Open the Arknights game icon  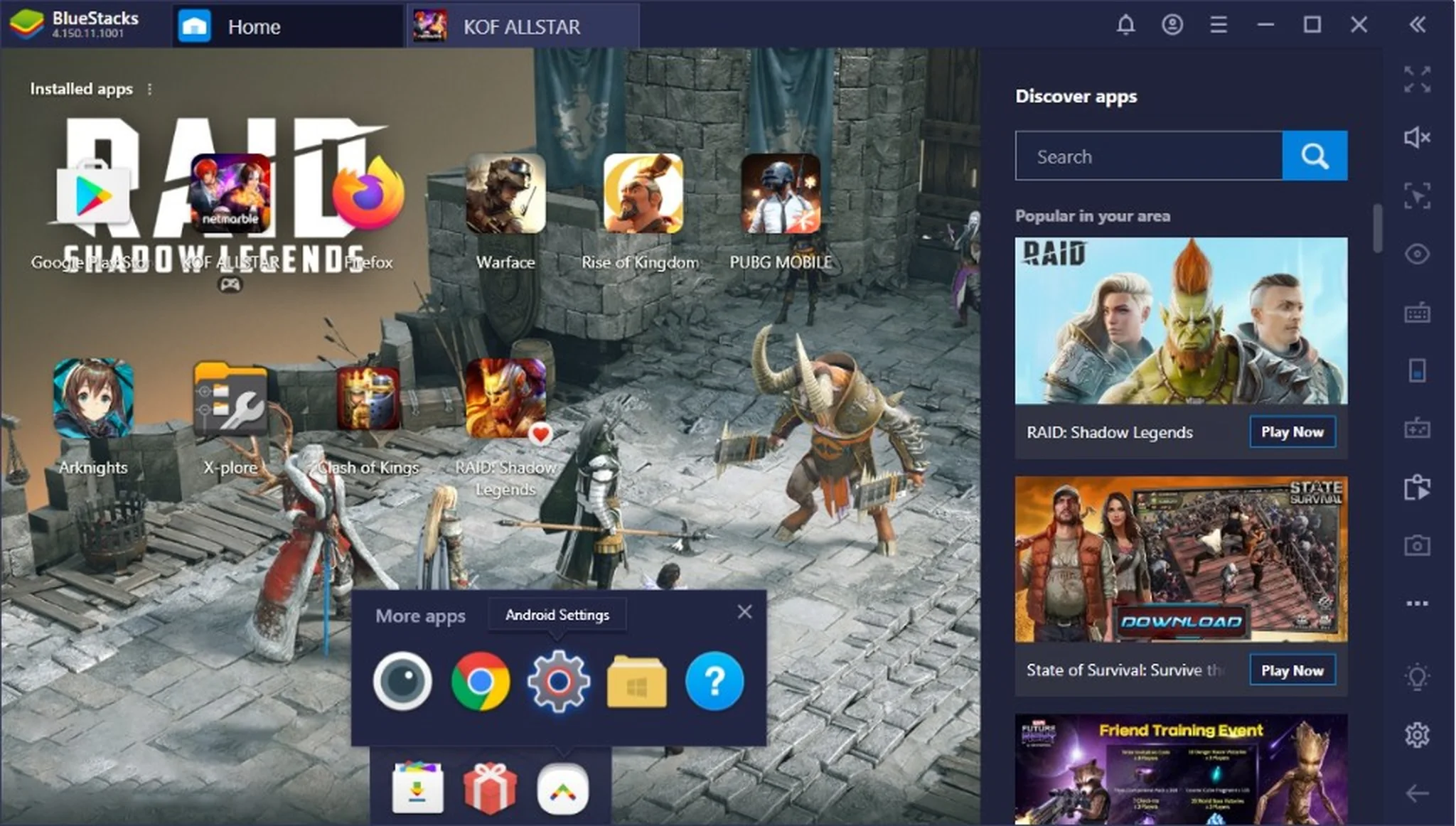[93, 398]
